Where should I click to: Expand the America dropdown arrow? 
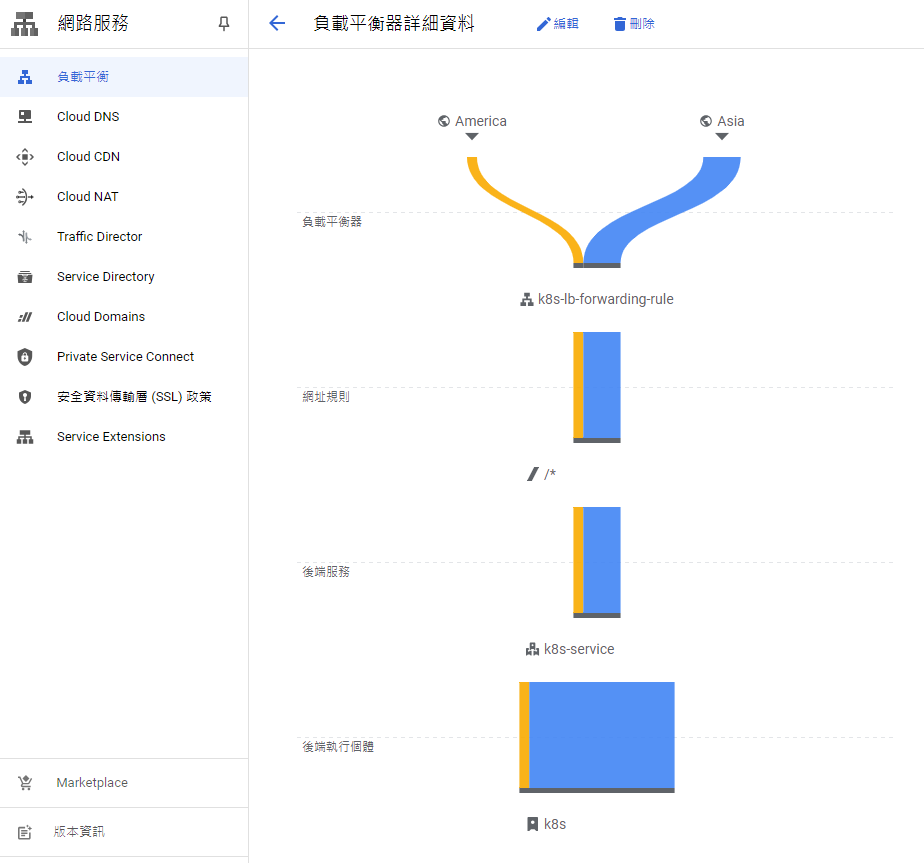tap(472, 137)
